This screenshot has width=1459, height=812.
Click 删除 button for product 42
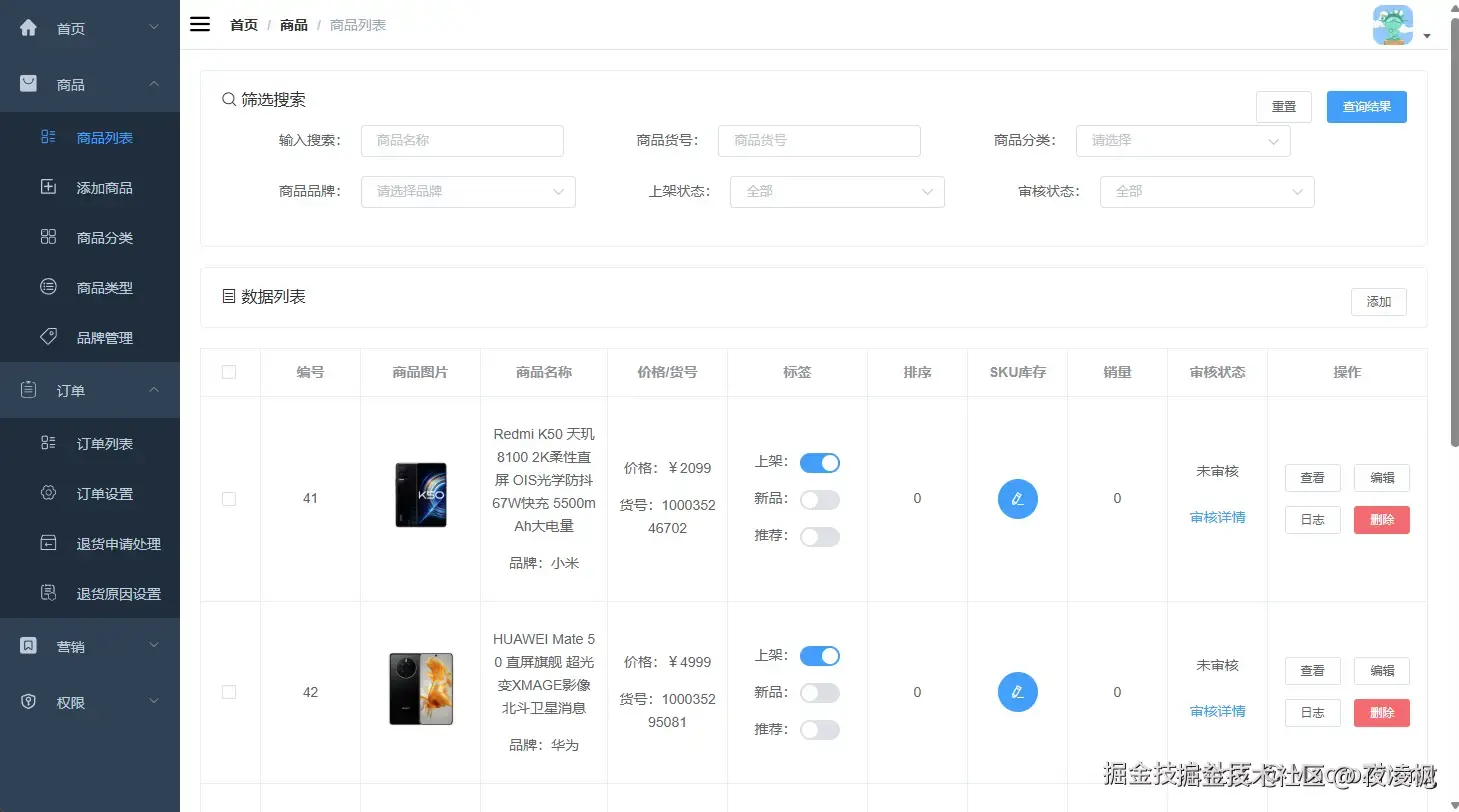[x=1382, y=713]
